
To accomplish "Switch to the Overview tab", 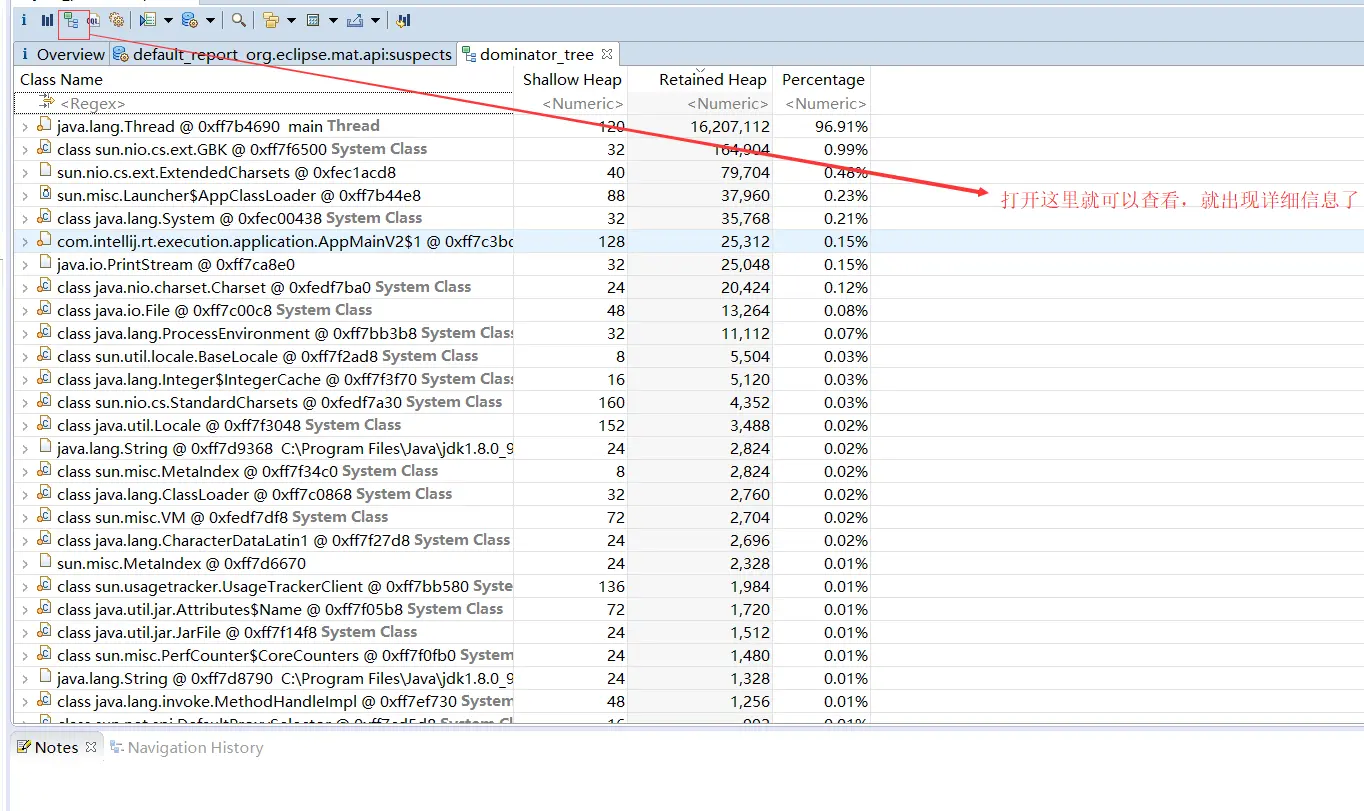I will [62, 54].
